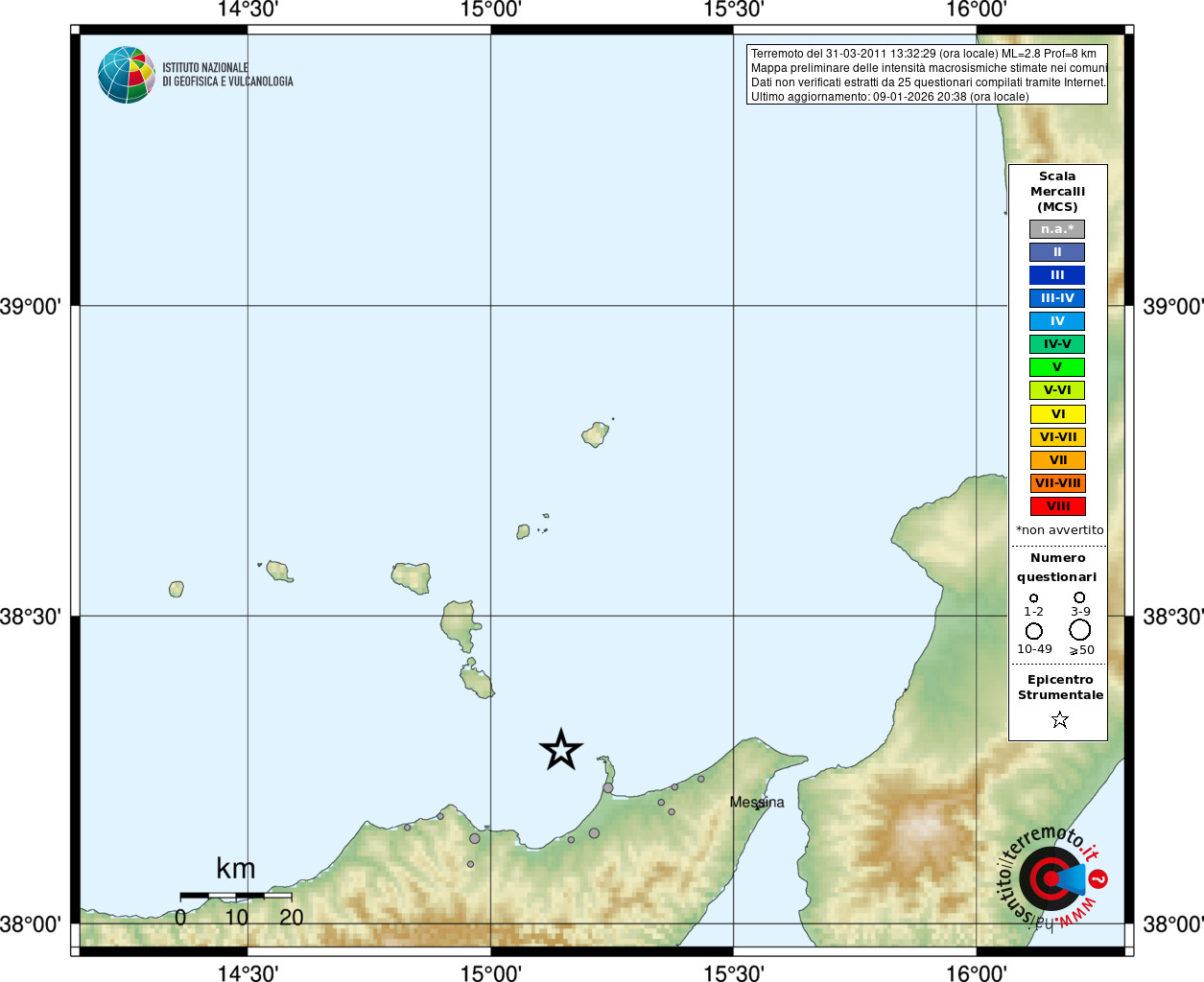Click the 'Terremoto del 31-03-2011' header line
Screen dimensions: 1204x982
tap(924, 54)
